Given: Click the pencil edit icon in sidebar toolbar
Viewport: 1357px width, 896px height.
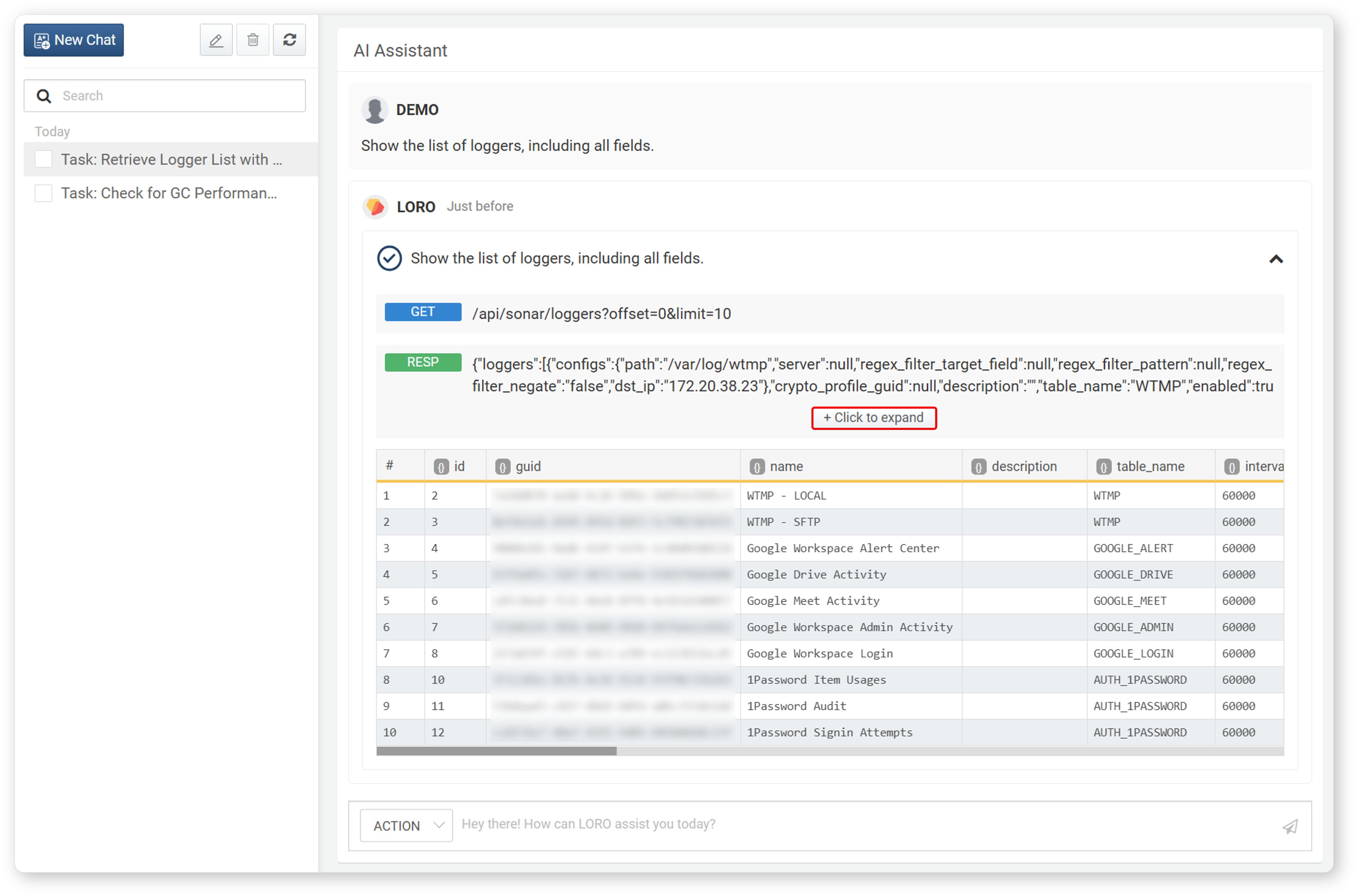Looking at the screenshot, I should point(216,40).
